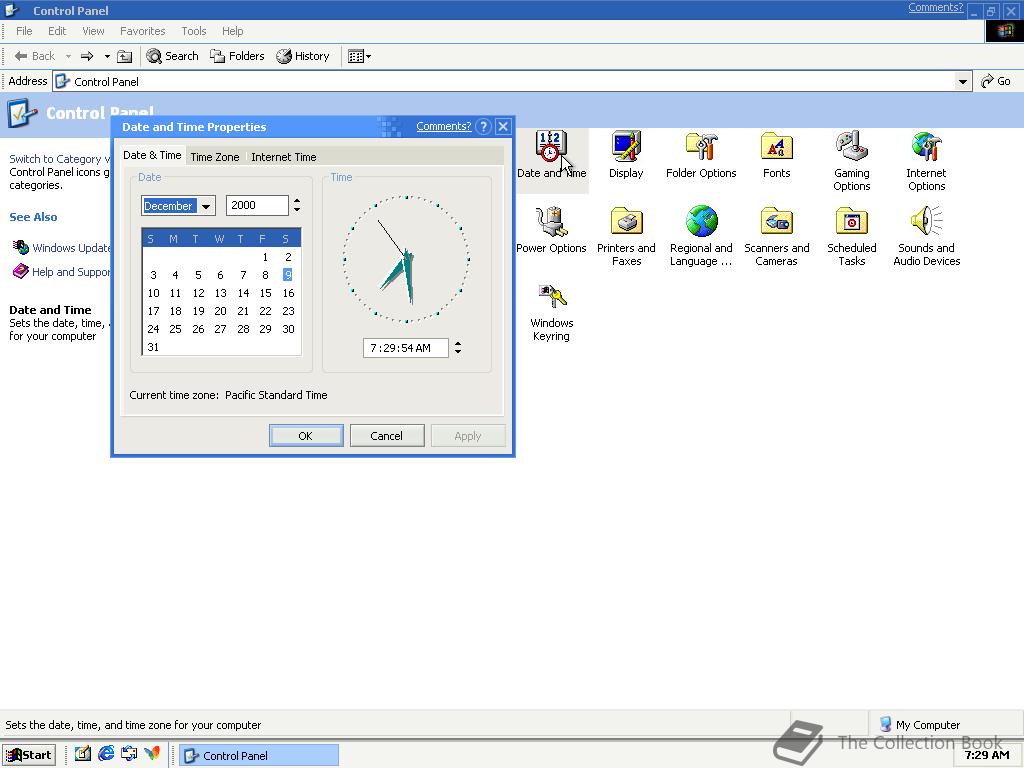This screenshot has height=768, width=1024.
Task: Click the Forward arrow button
Action: pyautogui.click(x=87, y=56)
